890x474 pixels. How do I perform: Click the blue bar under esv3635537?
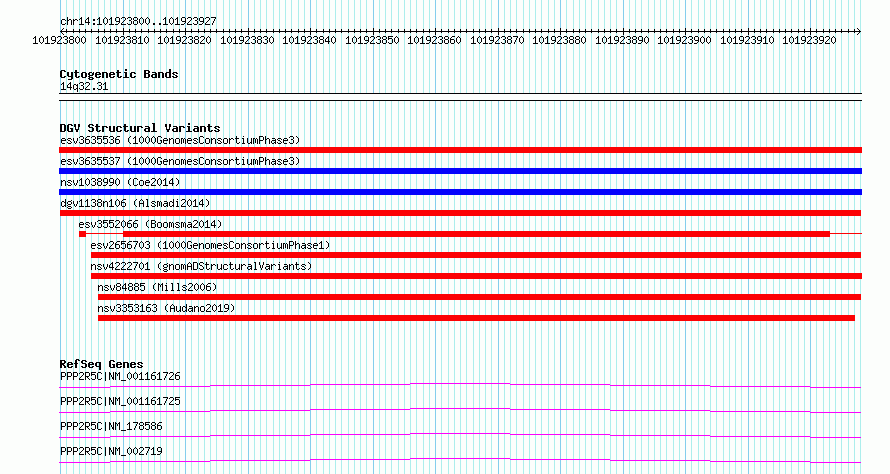tap(460, 171)
